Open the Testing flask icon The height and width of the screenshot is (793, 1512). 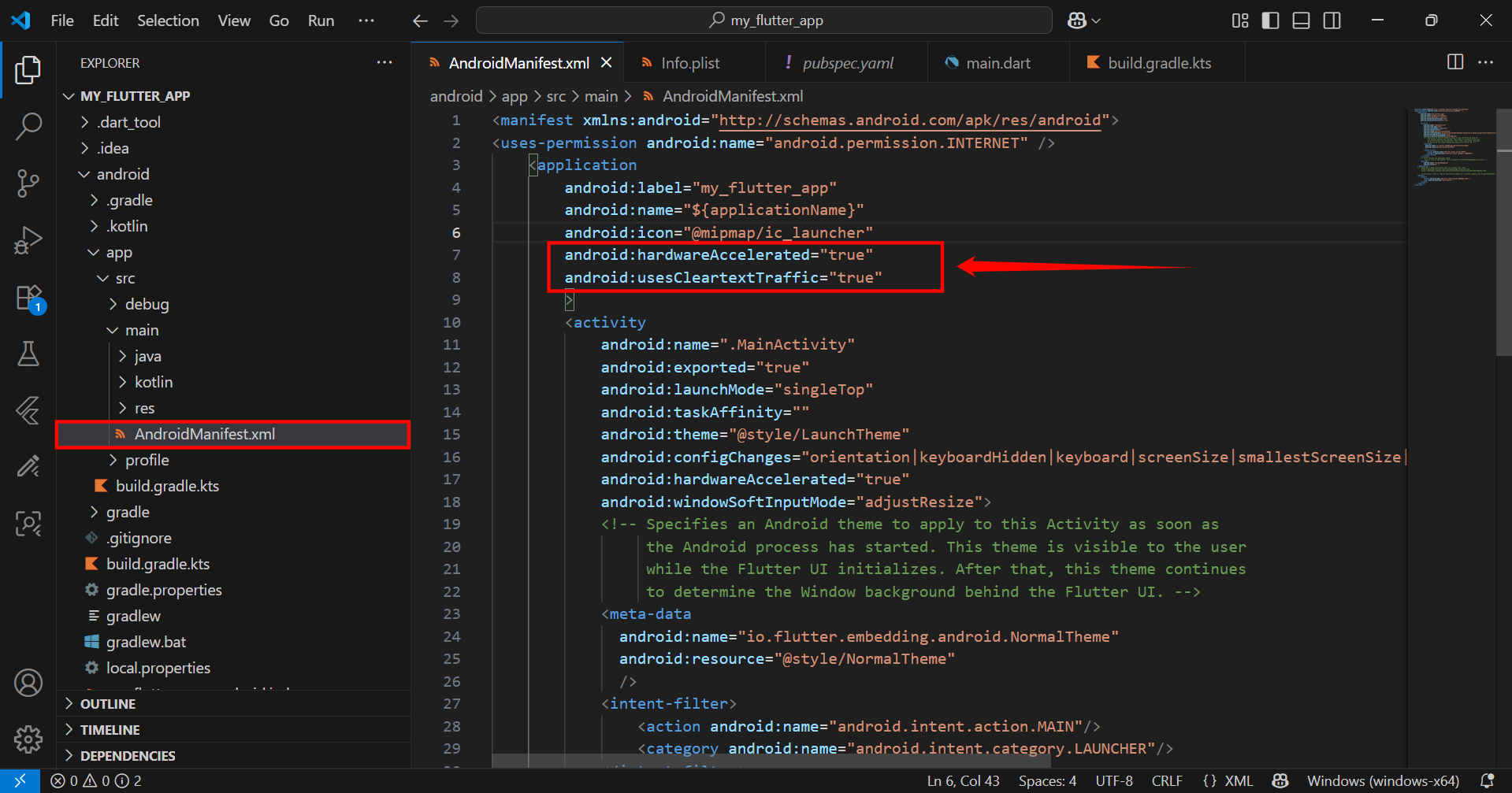pos(28,354)
